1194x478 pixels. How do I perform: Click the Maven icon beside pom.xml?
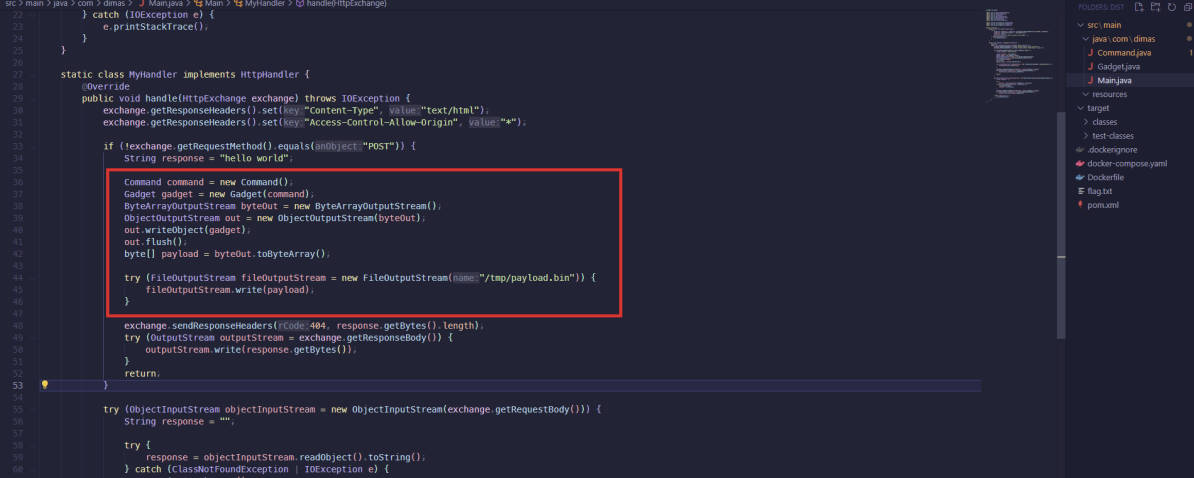click(x=1080, y=205)
